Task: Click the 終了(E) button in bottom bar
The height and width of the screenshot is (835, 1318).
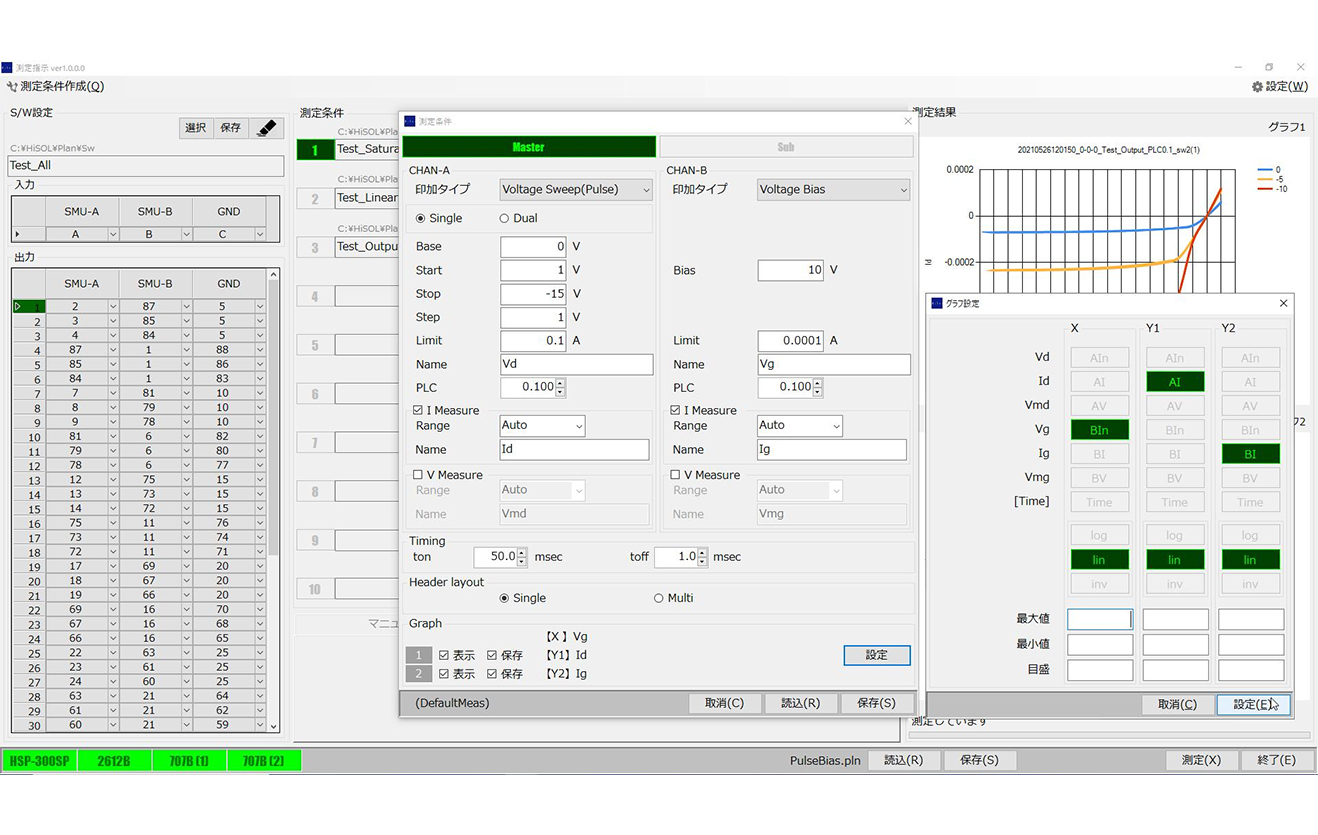Action: (x=1276, y=760)
